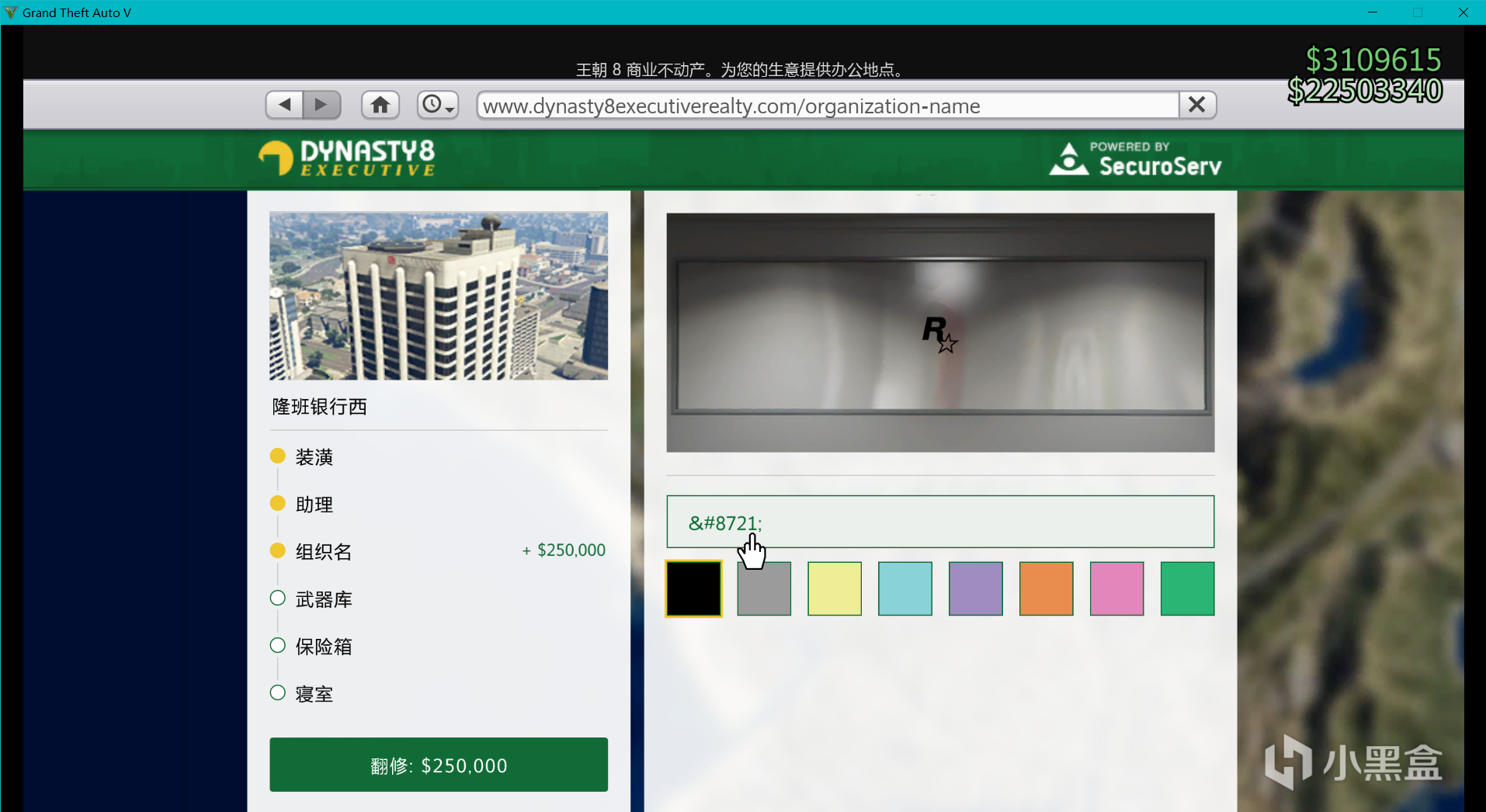Choose the purple name color swatch
This screenshot has width=1486, height=812.
(976, 588)
